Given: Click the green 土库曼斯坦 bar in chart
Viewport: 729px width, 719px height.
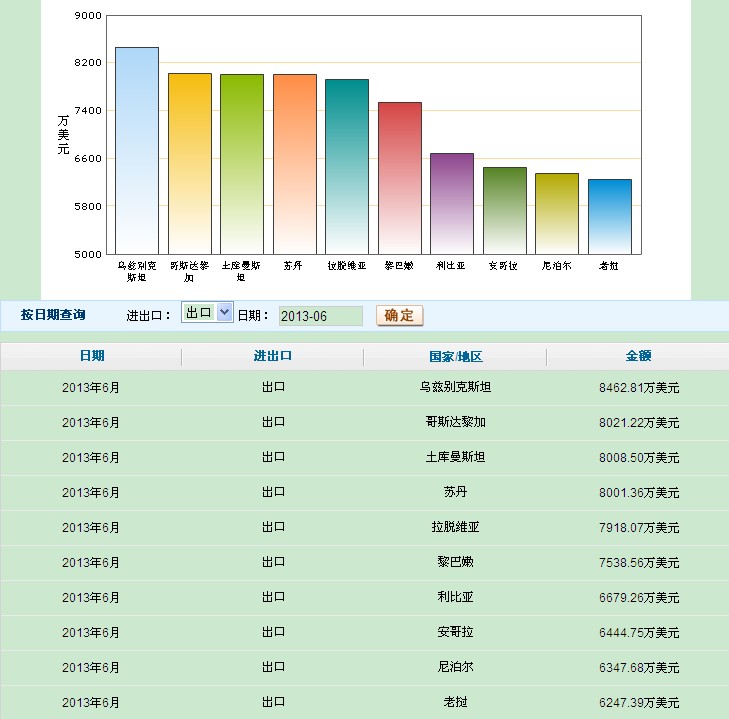Looking at the screenshot, I should coord(242,163).
